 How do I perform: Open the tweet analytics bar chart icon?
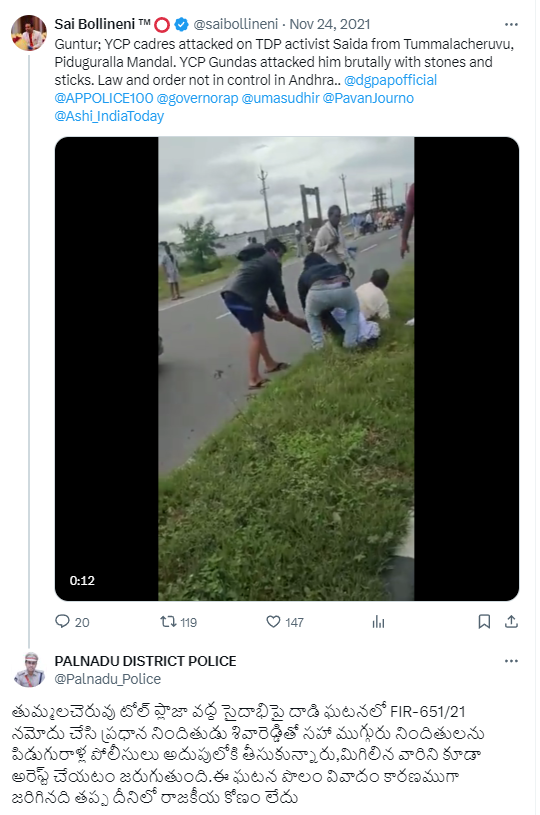tap(378, 622)
